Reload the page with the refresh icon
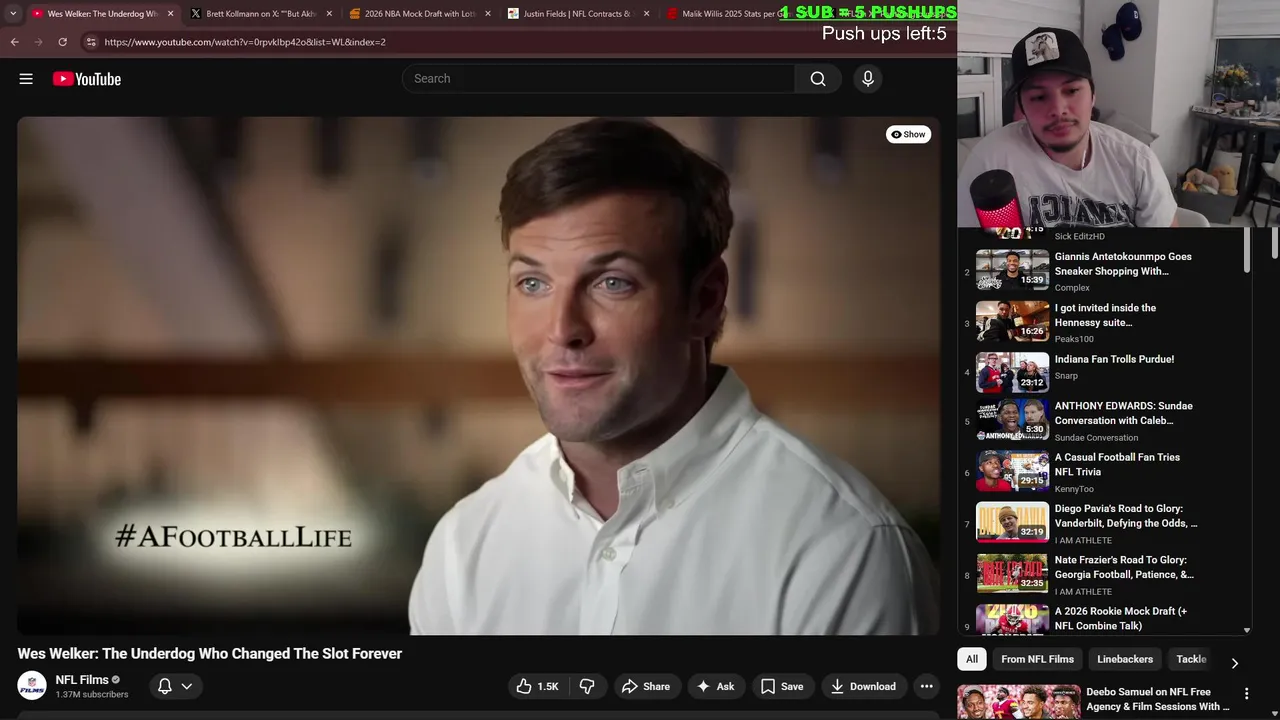 coord(62,42)
